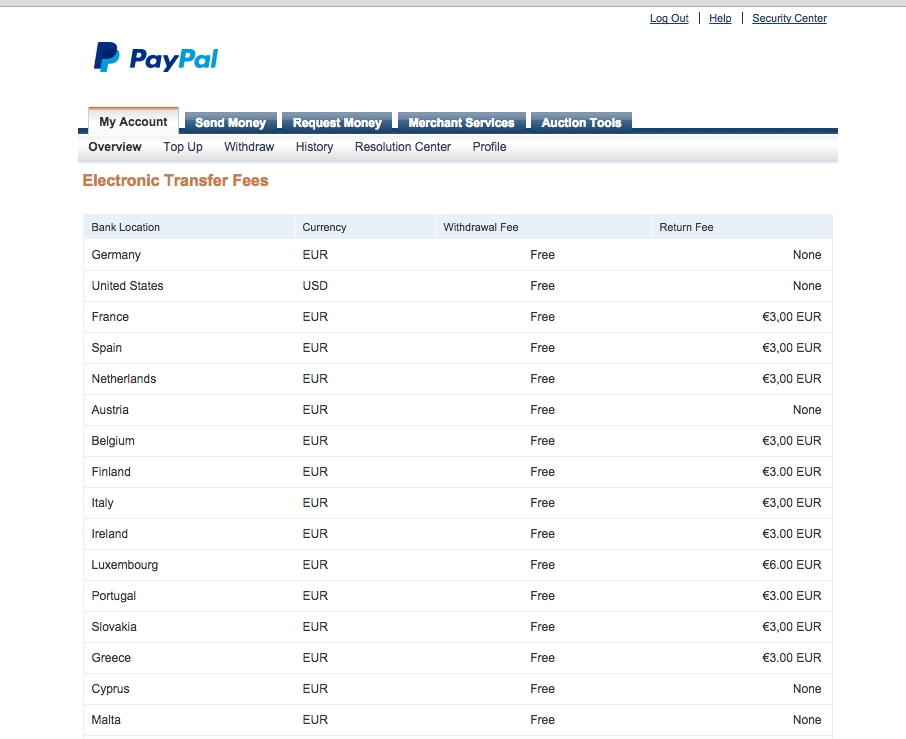The height and width of the screenshot is (739, 906).
Task: Select the Greece row label
Action: pyautogui.click(x=112, y=658)
